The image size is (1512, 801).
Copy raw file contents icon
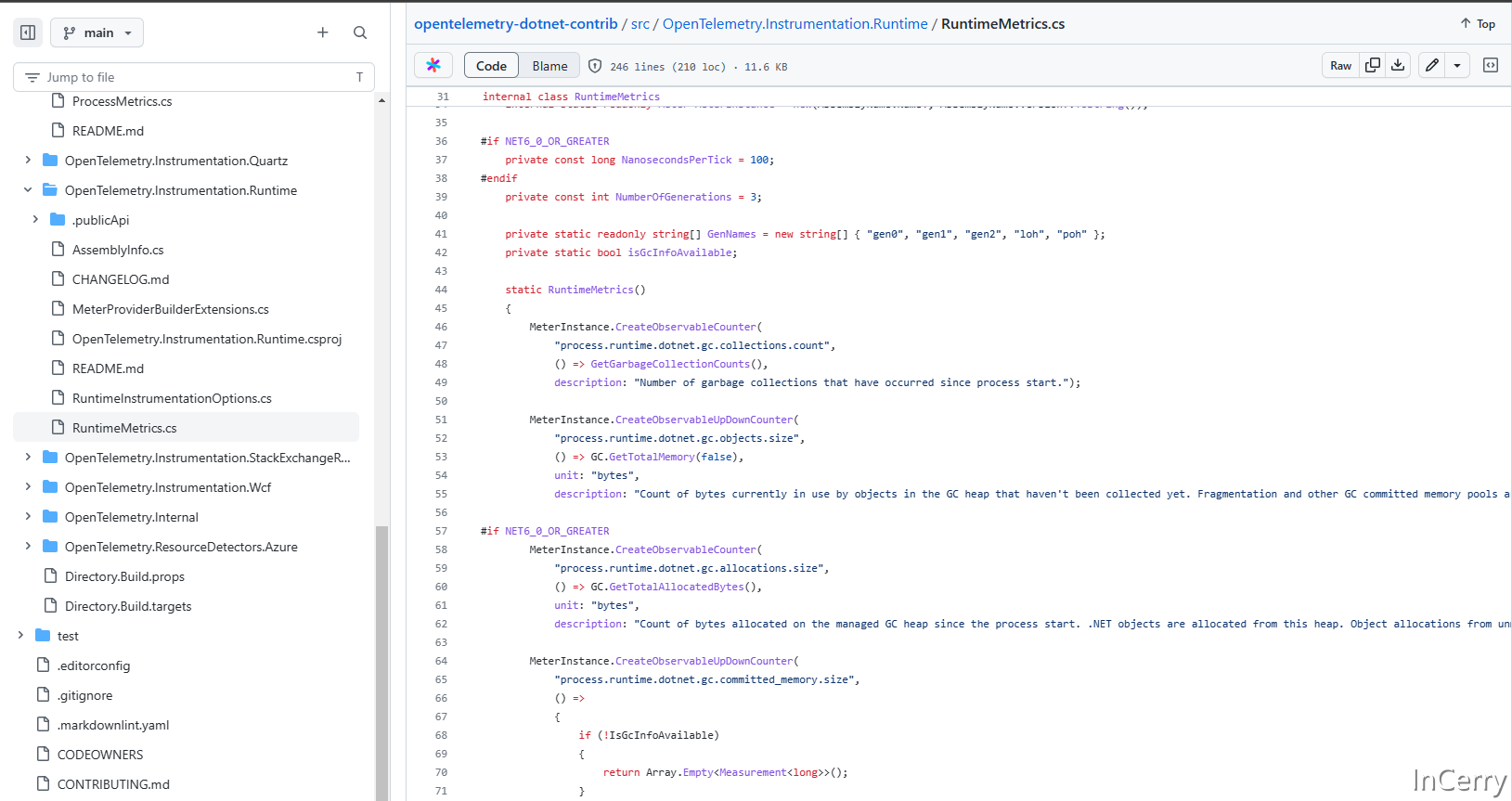1372,66
